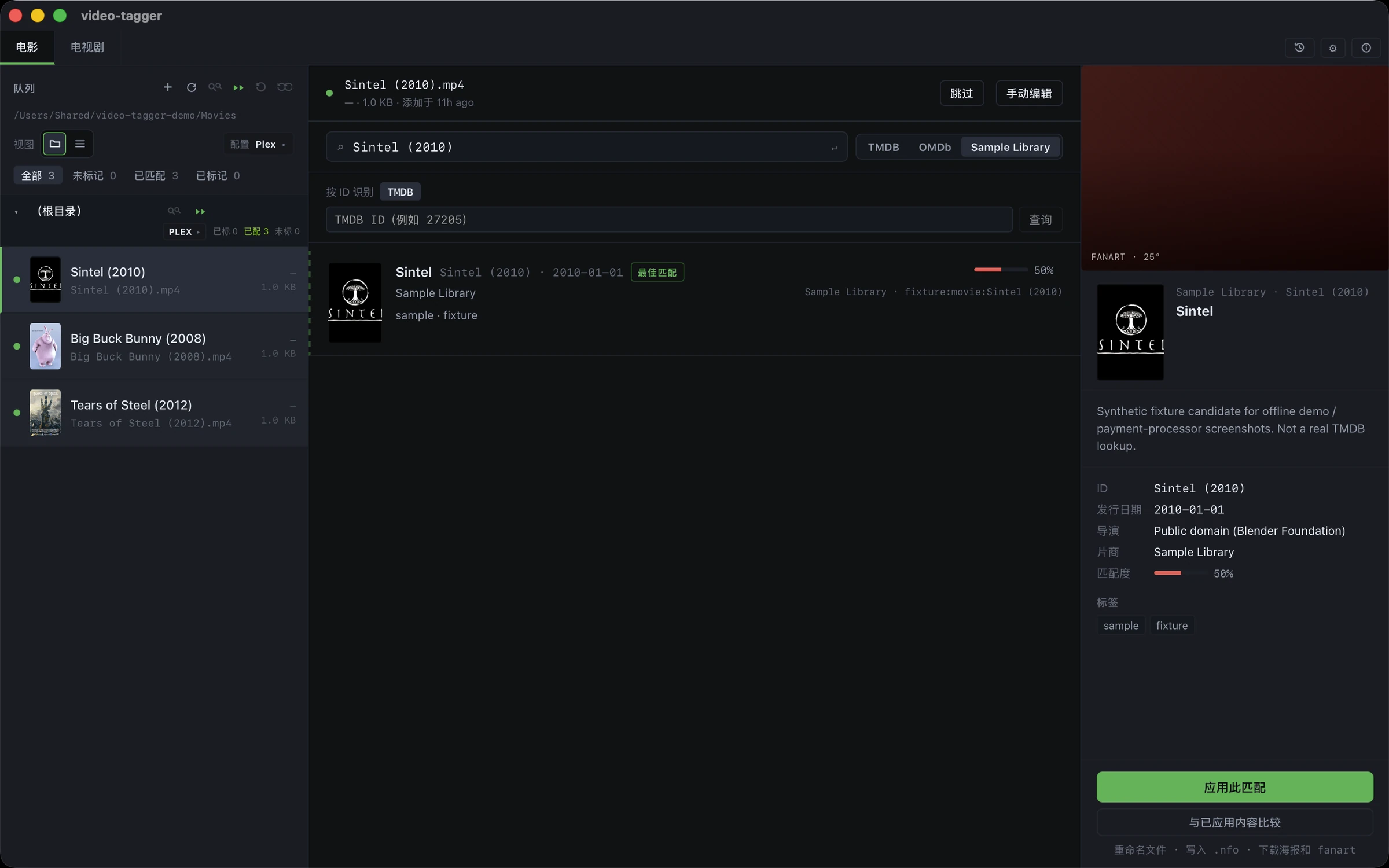Click the Sintel poster in the queue list
1389x868 pixels.
(45, 279)
